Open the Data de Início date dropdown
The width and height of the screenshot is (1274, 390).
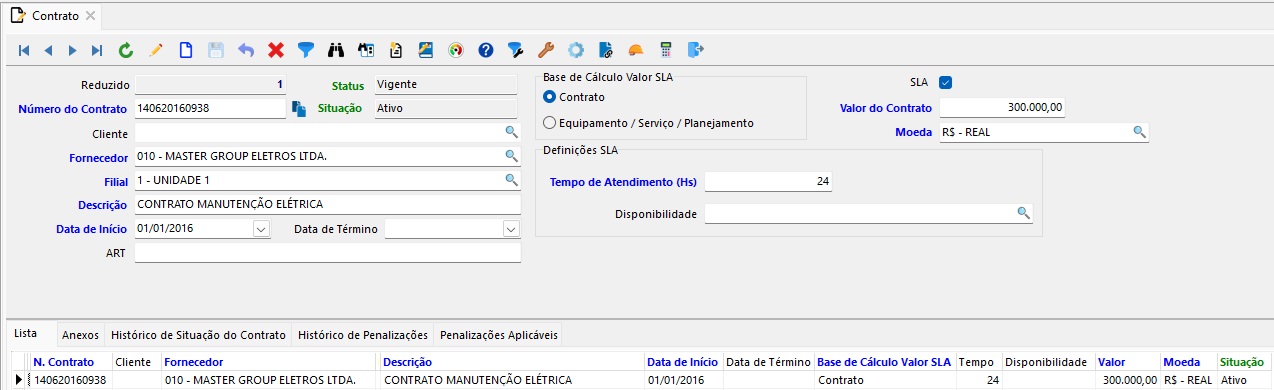[261, 228]
